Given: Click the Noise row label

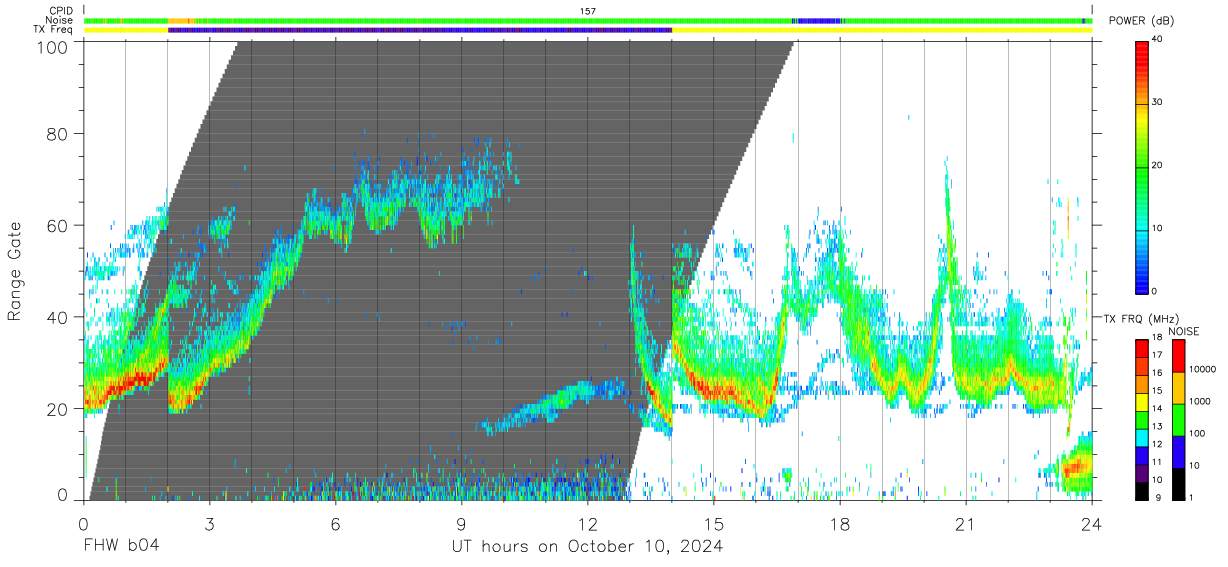Looking at the screenshot, I should tap(60, 20).
